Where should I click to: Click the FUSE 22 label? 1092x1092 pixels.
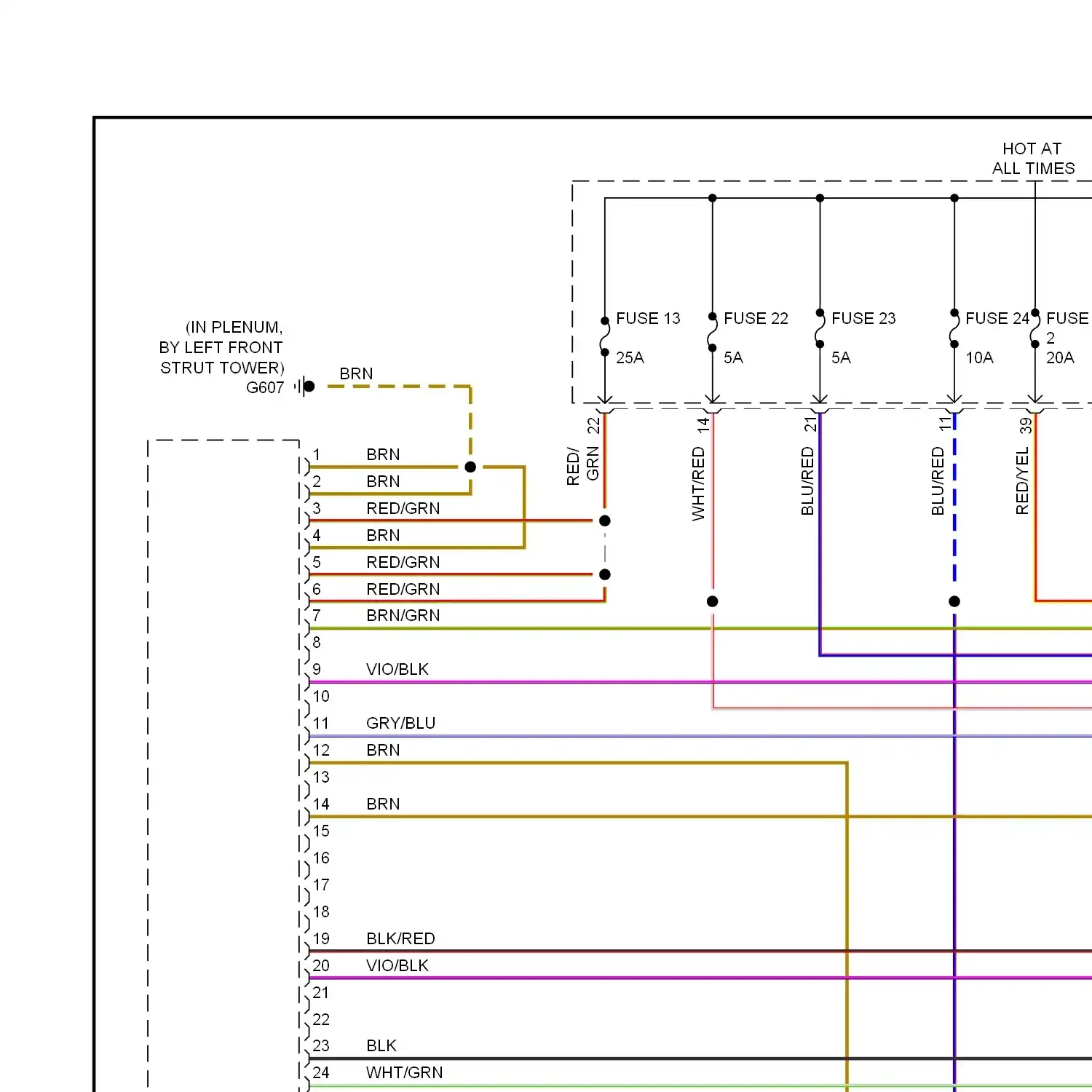tap(756, 318)
